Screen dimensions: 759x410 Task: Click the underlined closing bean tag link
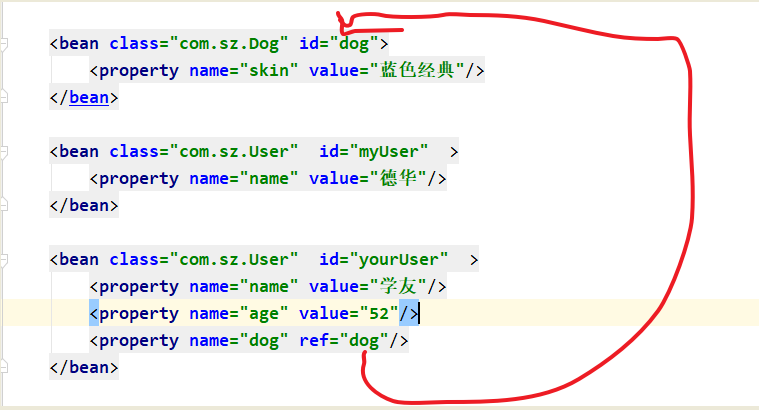point(89,98)
